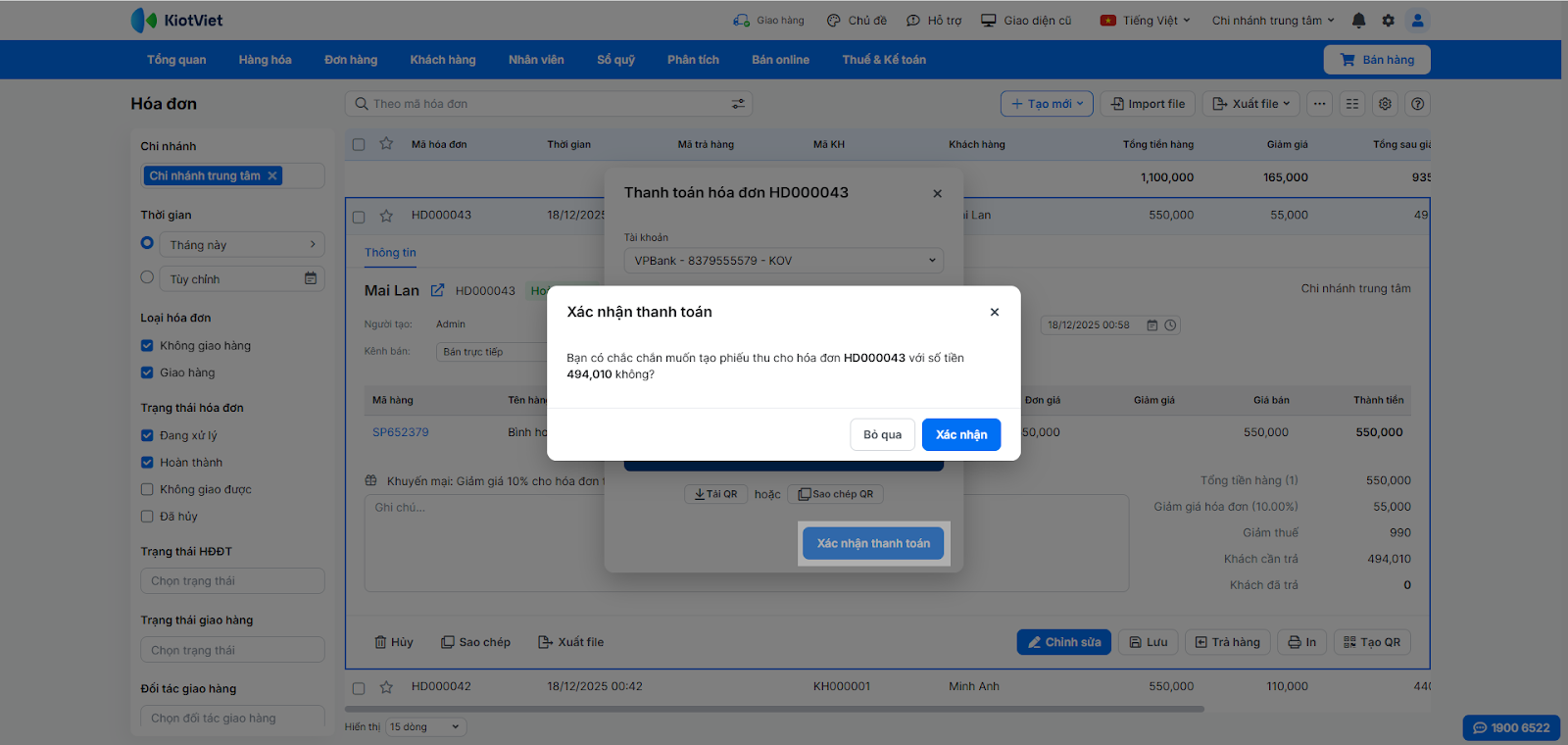Toggle Giao hàng invoice type checkbox
This screenshot has width=1568, height=745.
[x=147, y=372]
